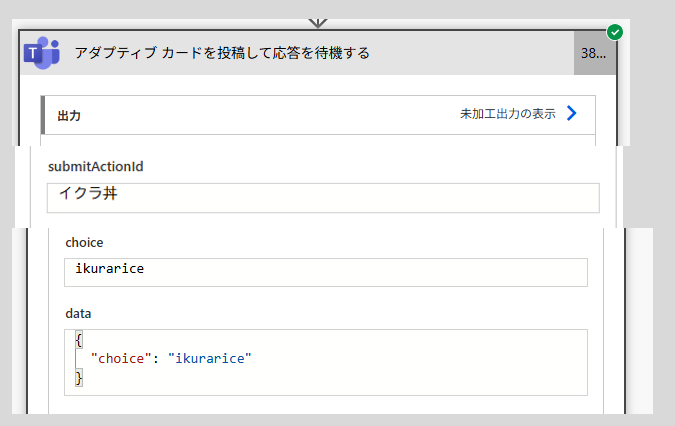Click the data label text
Viewport: 675px width, 426px height.
click(x=78, y=313)
